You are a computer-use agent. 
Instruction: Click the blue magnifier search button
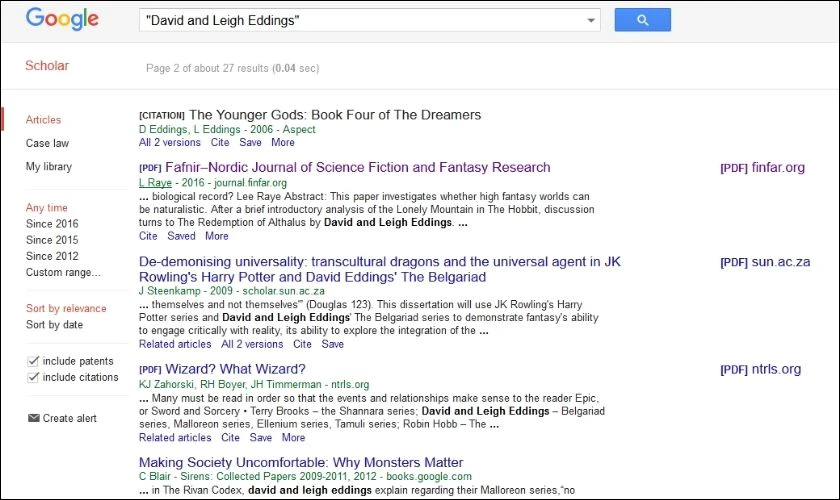(x=642, y=20)
